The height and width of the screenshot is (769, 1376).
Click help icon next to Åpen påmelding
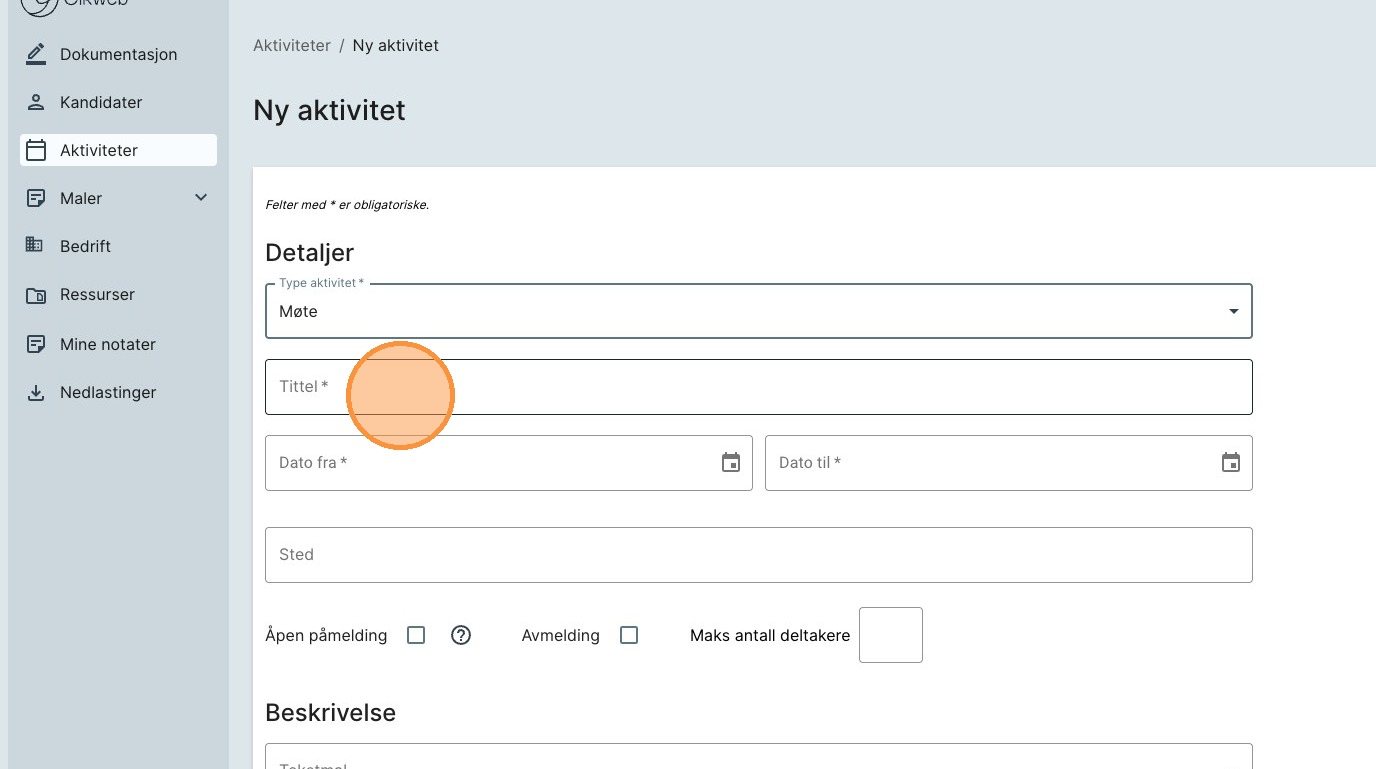click(461, 635)
